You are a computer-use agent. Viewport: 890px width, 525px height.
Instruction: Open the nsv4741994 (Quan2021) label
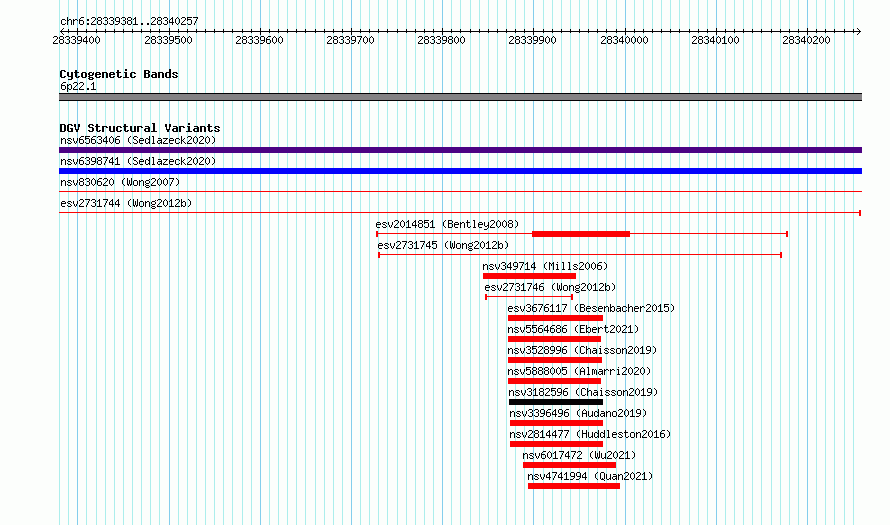coord(590,476)
